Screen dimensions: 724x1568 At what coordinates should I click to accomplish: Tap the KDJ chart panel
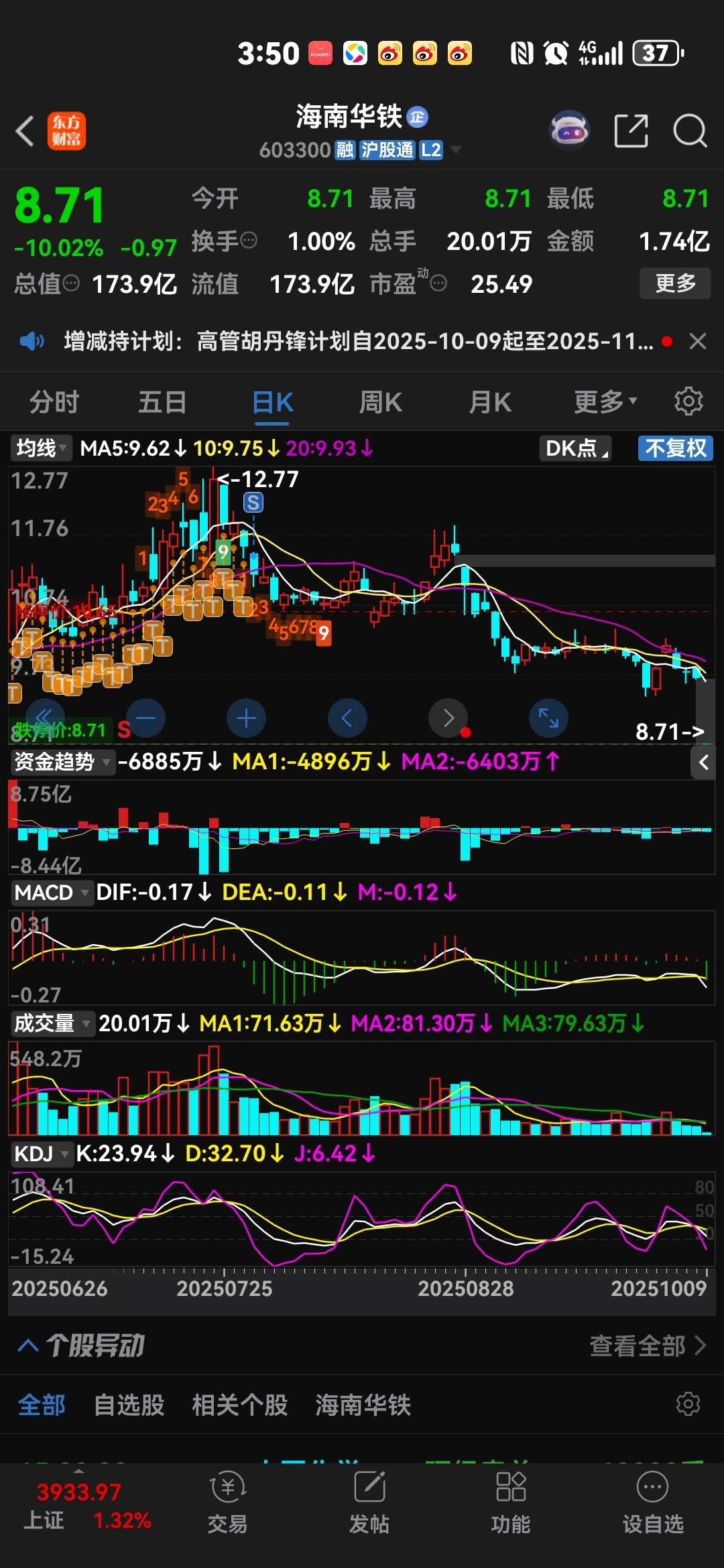pyautogui.click(x=362, y=1219)
